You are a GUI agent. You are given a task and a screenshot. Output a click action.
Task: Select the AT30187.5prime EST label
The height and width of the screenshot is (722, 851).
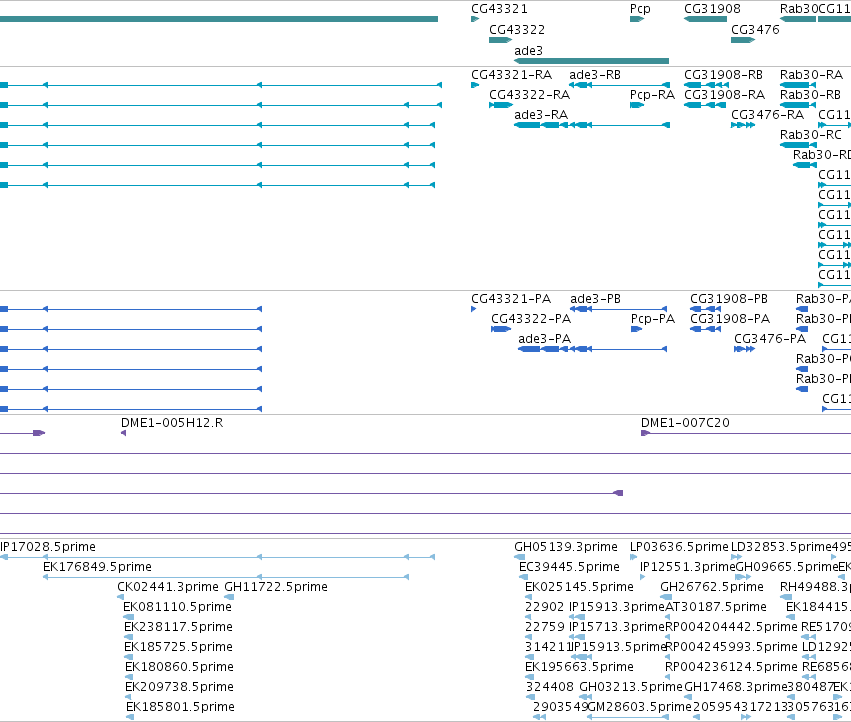click(716, 607)
